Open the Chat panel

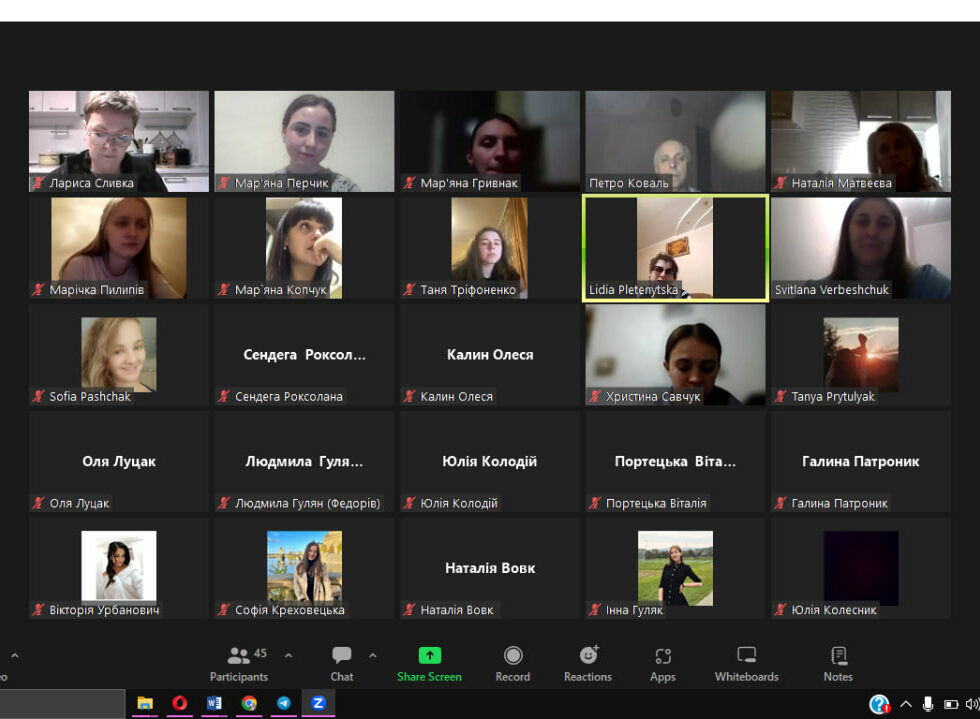342,664
